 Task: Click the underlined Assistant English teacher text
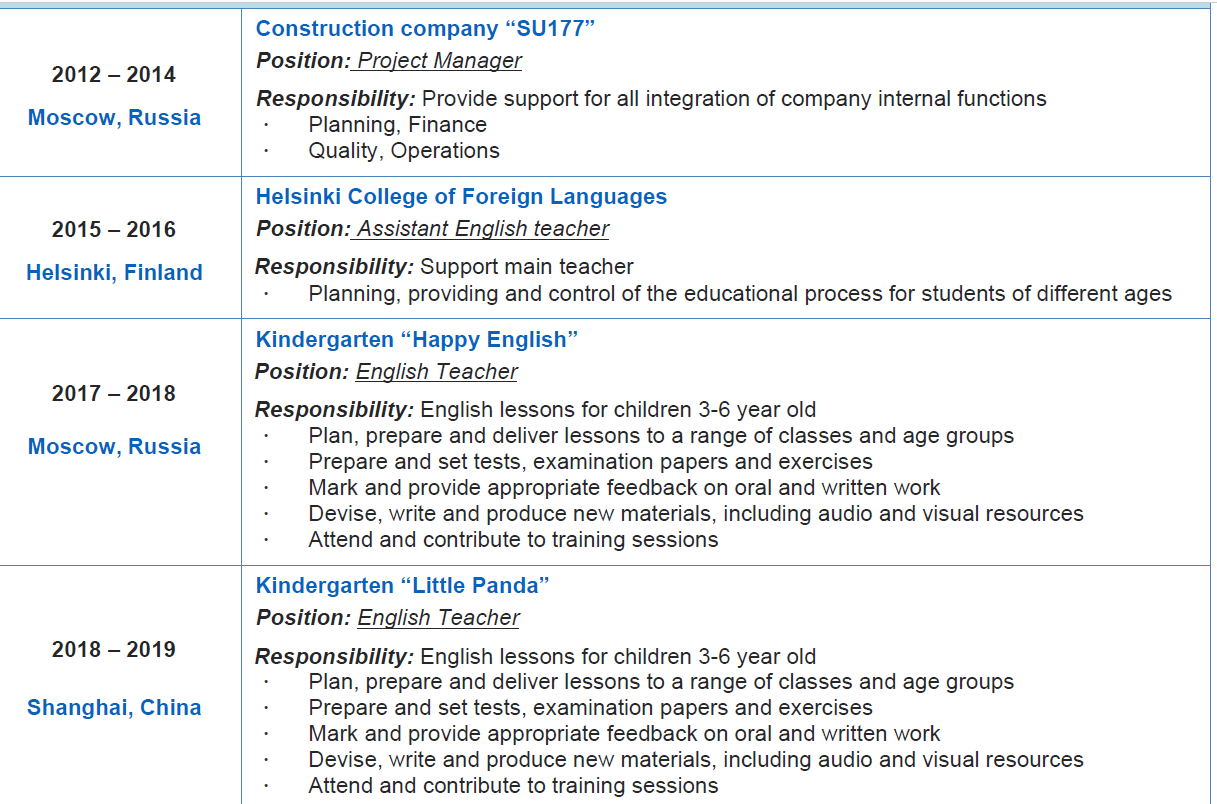pos(483,229)
